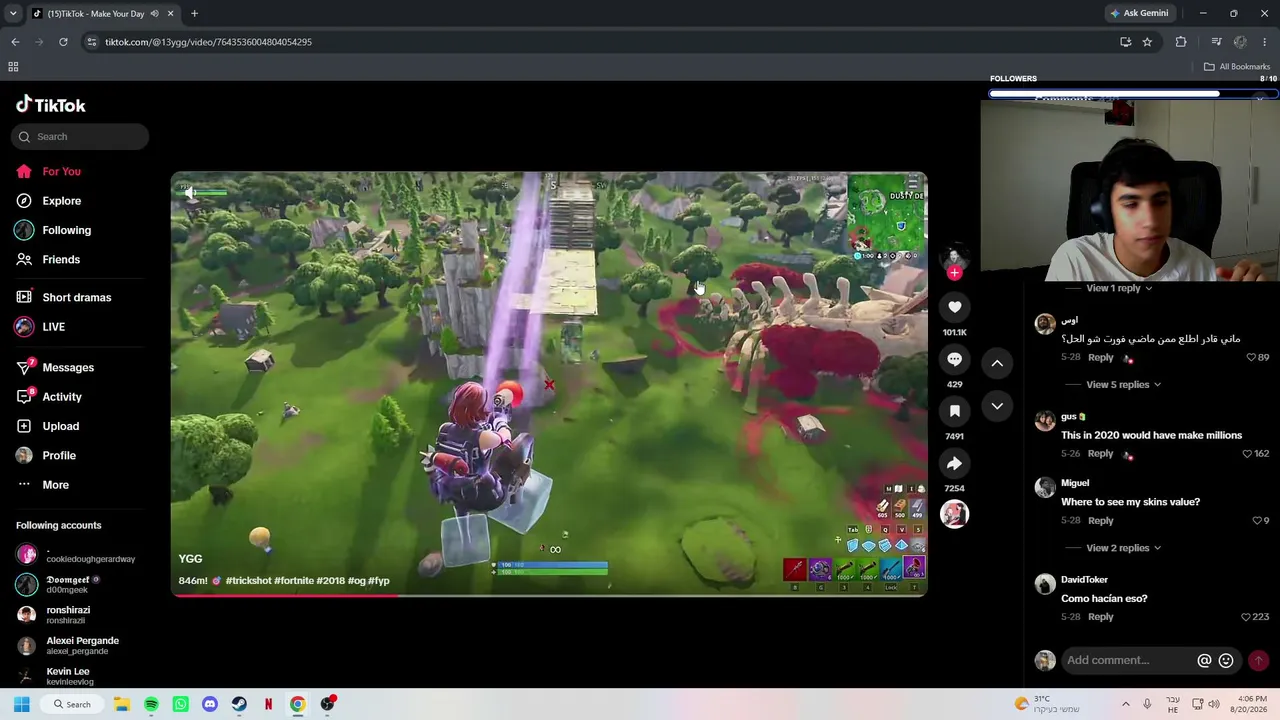The image size is (1280, 720).
Task: Open the Chrome extensions puzzle icon
Action: tap(1181, 42)
